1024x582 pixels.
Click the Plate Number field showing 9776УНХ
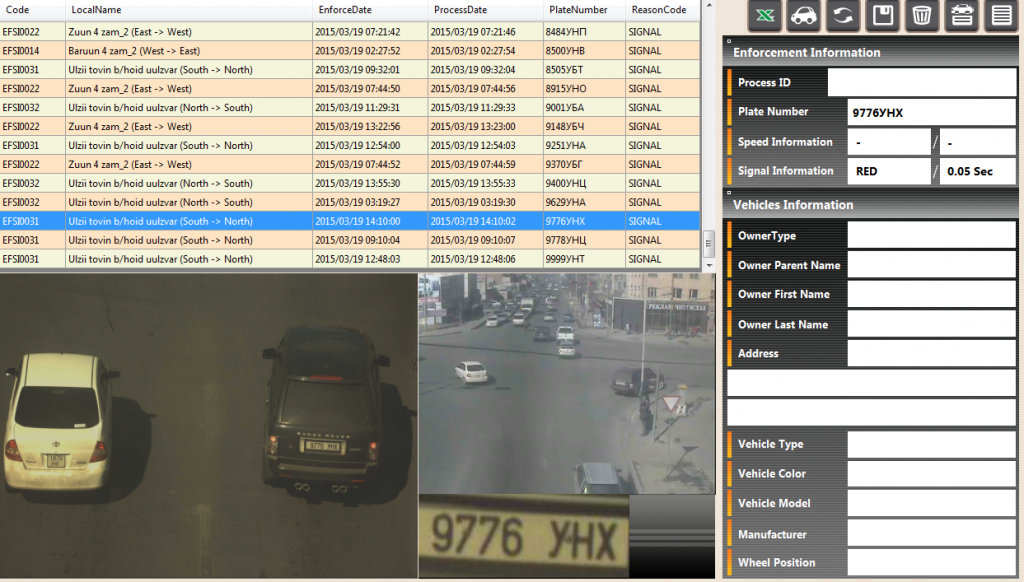pyautogui.click(x=930, y=113)
